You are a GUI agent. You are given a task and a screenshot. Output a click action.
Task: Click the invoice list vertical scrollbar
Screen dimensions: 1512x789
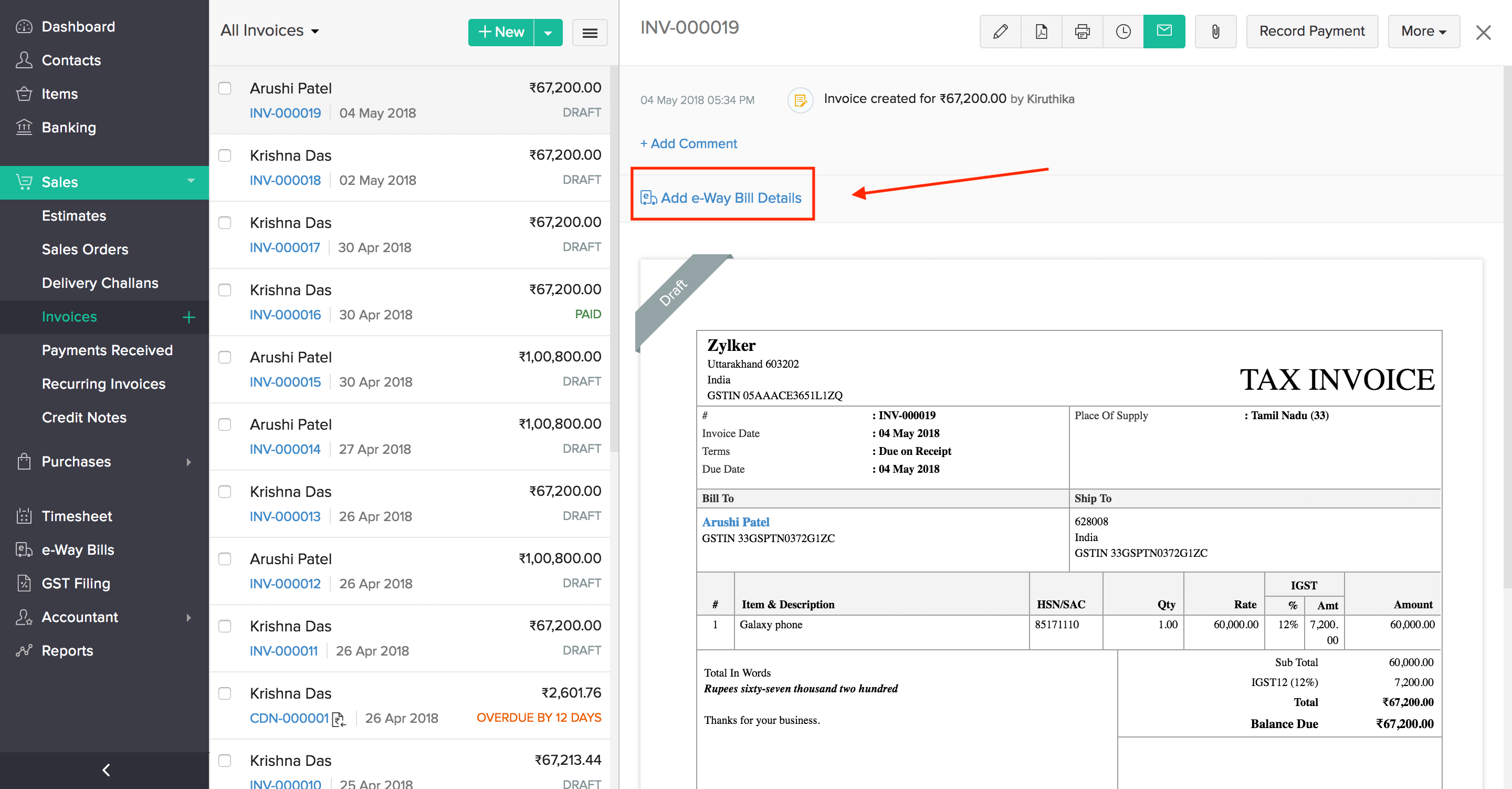click(614, 258)
